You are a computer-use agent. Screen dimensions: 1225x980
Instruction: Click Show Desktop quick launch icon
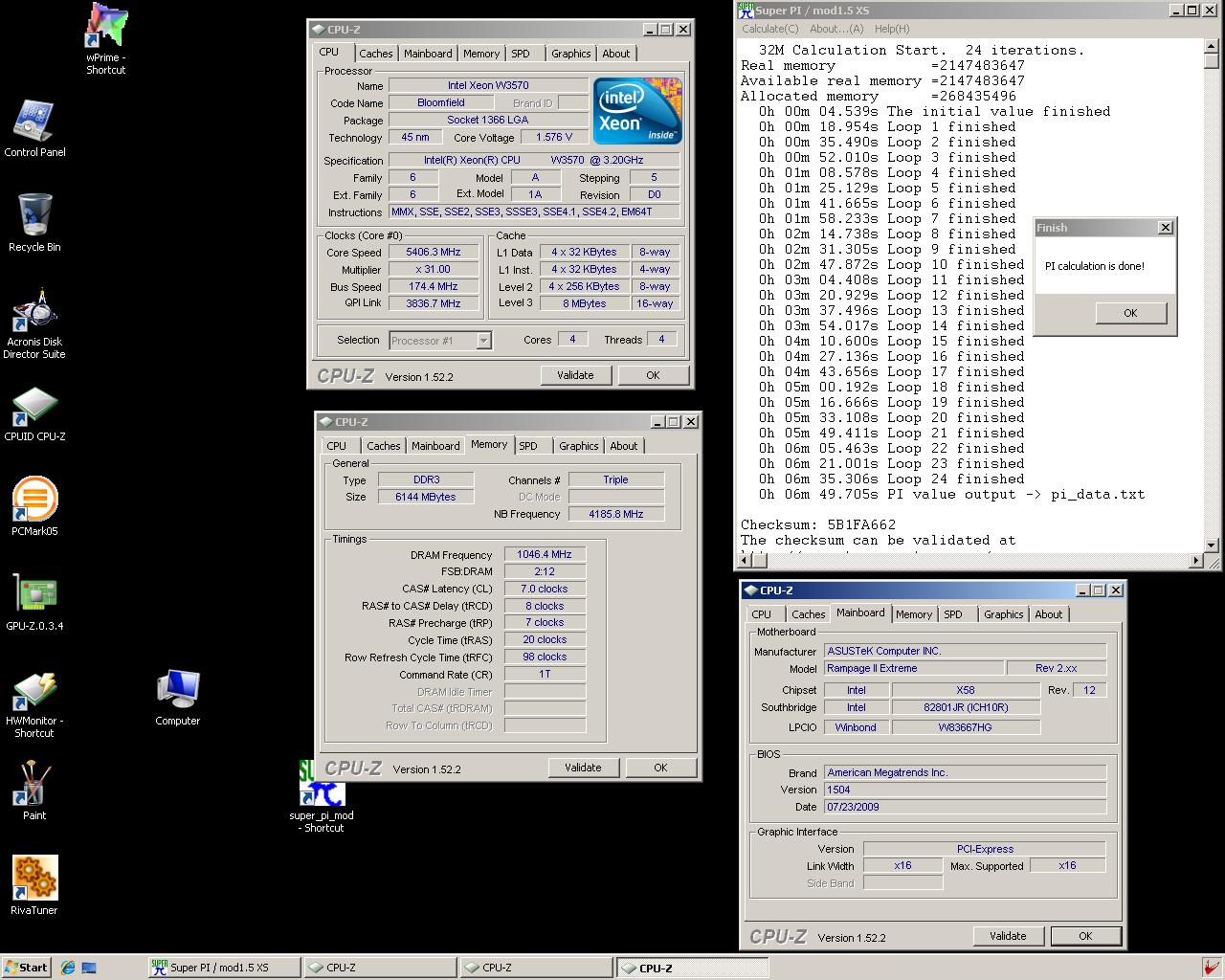pos(89,968)
